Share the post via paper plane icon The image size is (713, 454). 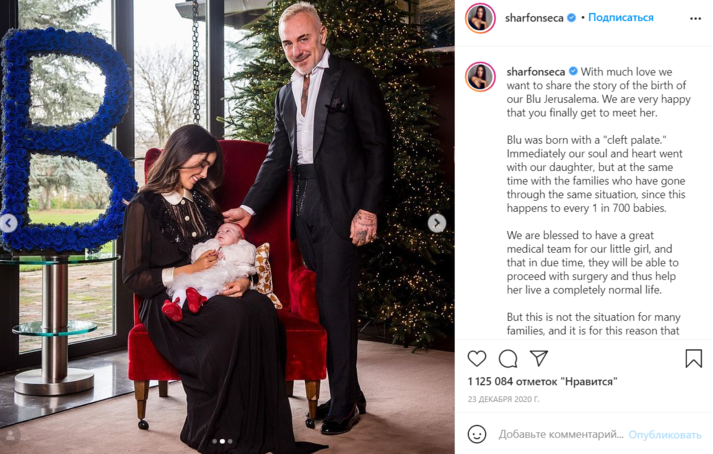tap(539, 358)
